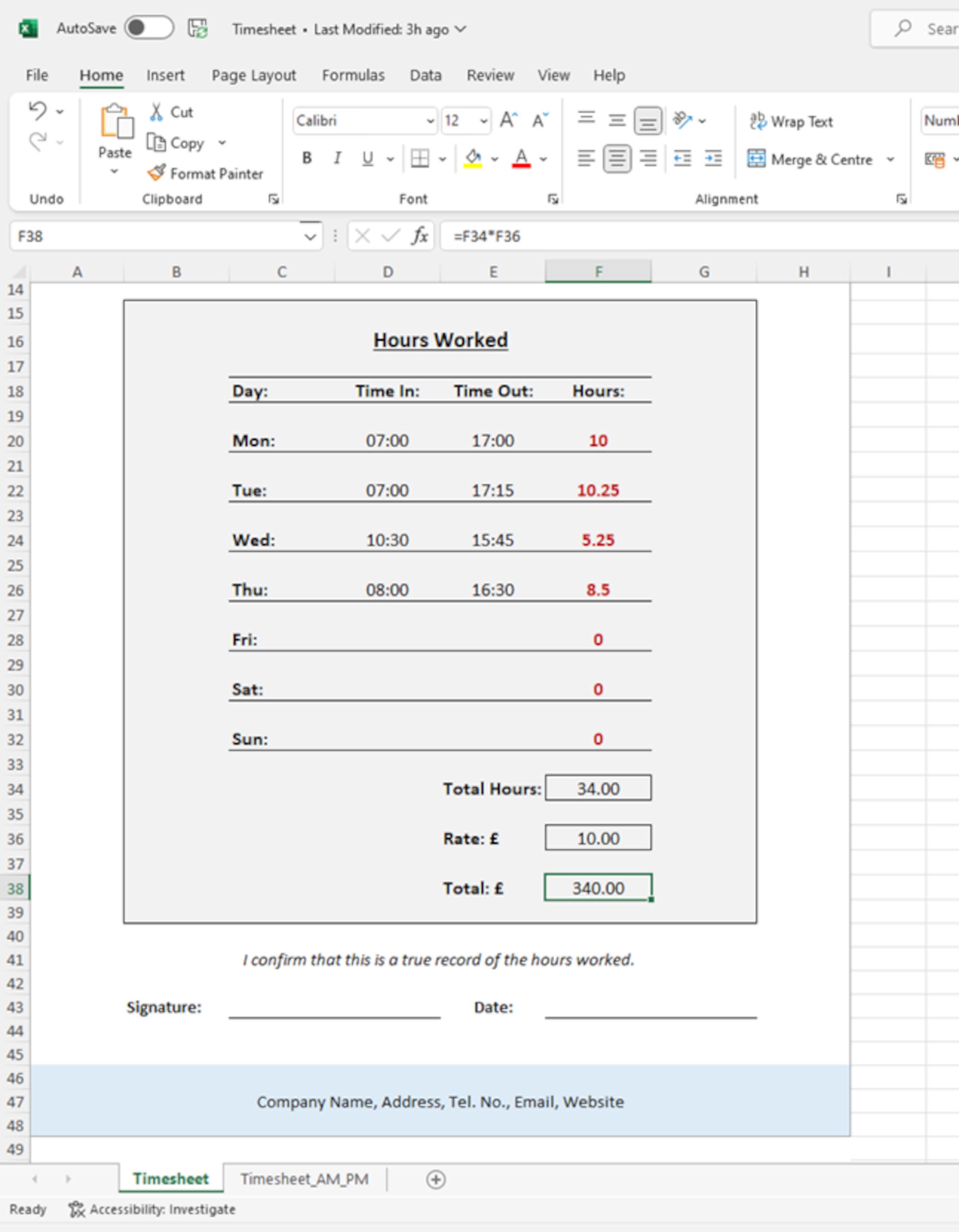
Task: Click the Redo arrow icon
Action: [x=38, y=141]
